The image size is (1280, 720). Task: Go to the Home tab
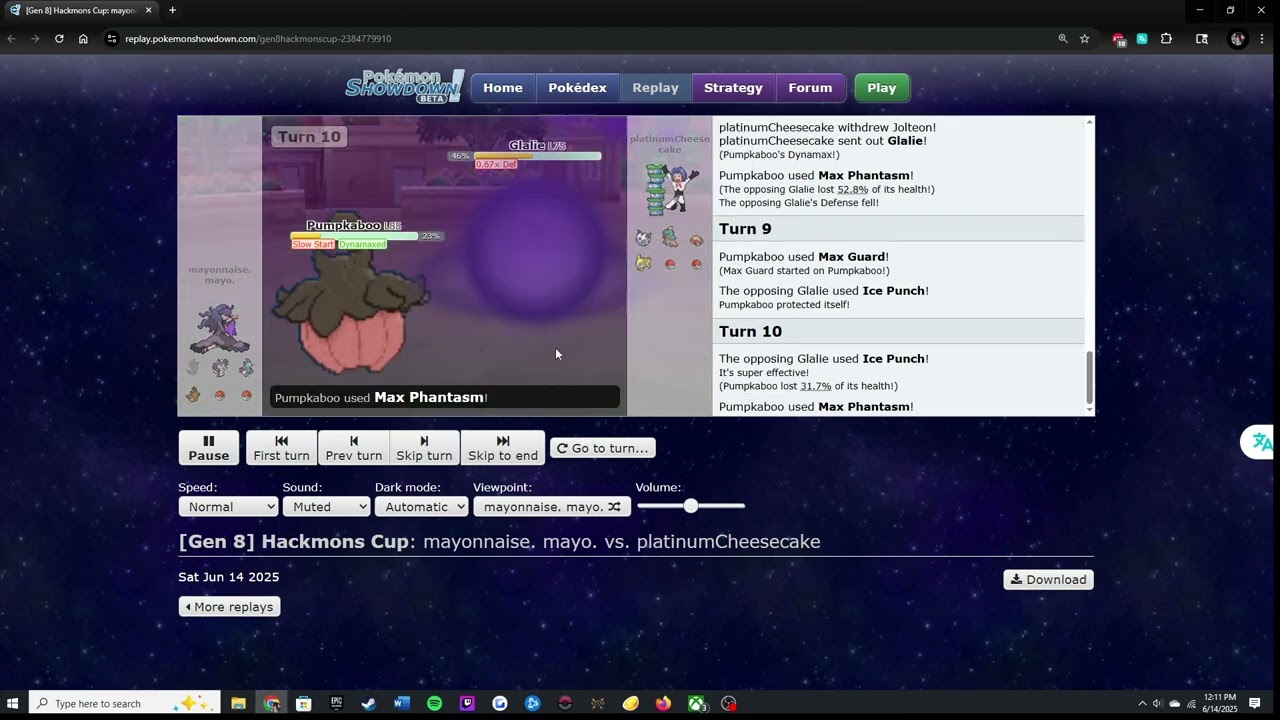click(x=503, y=88)
